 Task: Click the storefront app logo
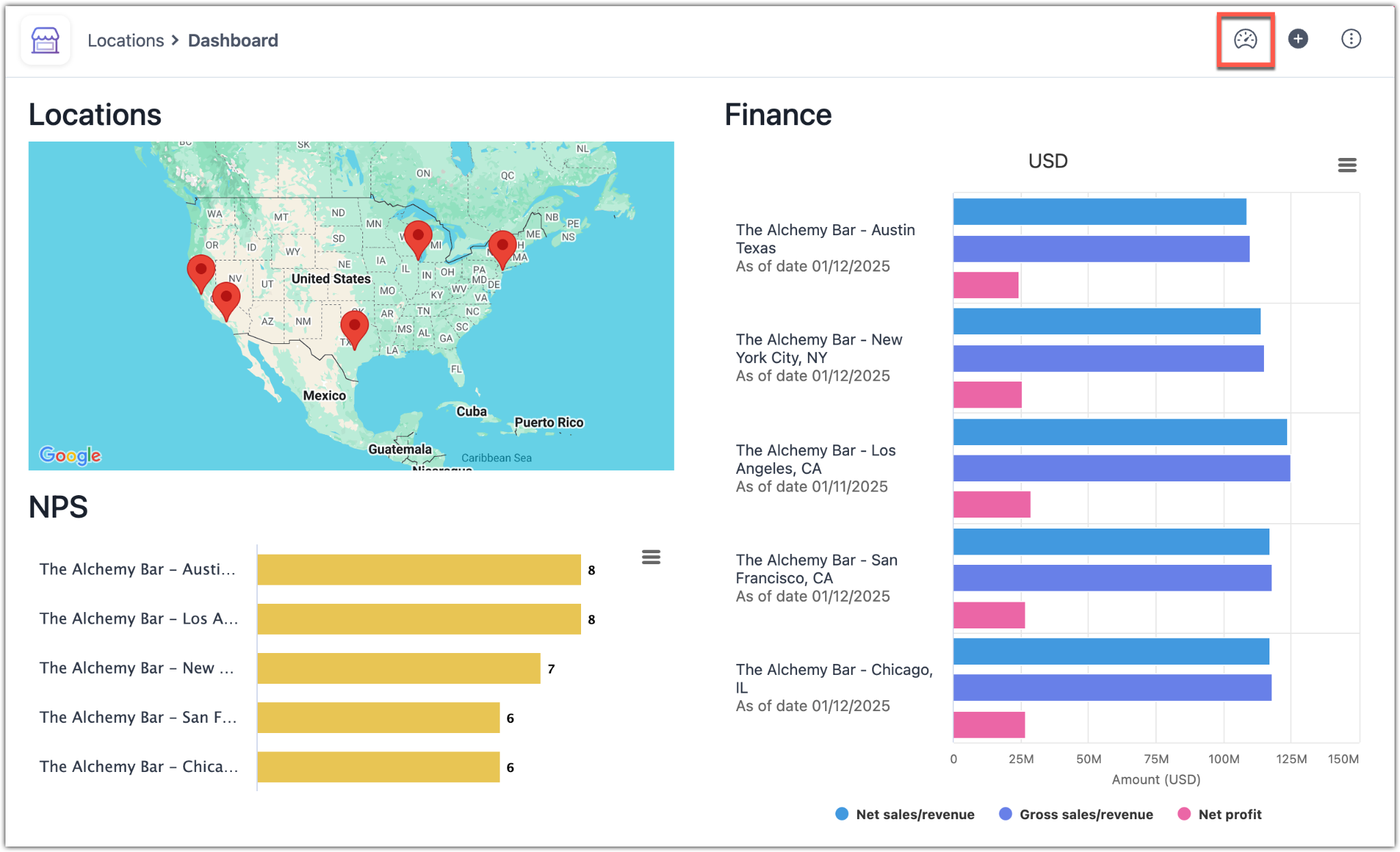[46, 40]
